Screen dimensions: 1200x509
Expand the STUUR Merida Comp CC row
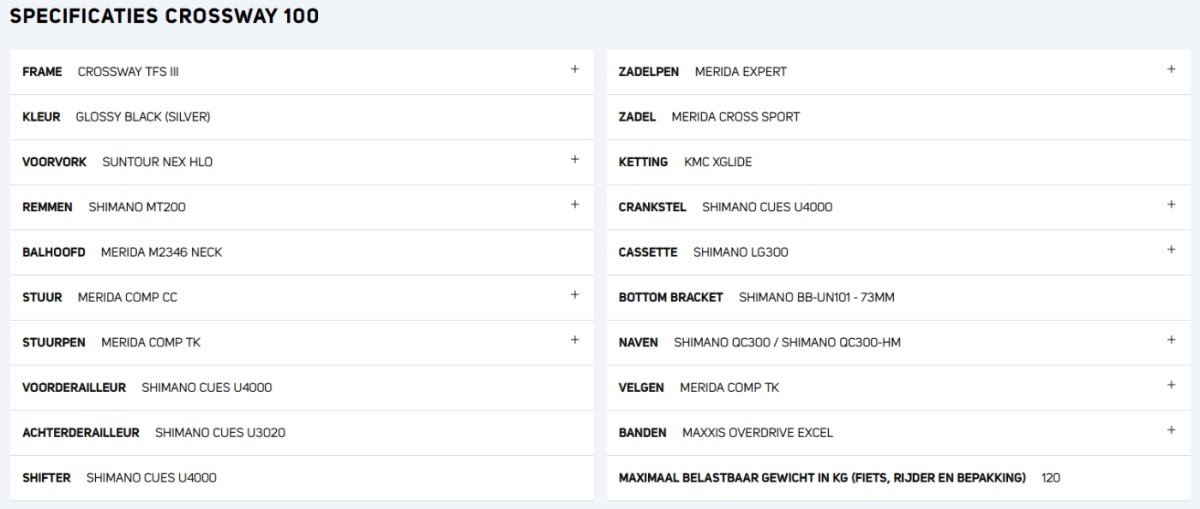575,295
